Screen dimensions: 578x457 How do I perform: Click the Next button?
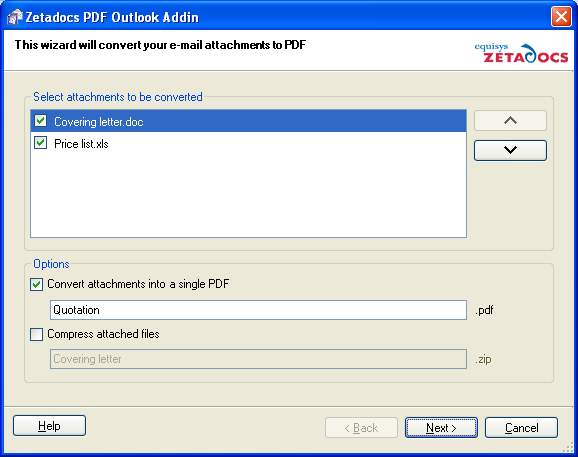441,428
